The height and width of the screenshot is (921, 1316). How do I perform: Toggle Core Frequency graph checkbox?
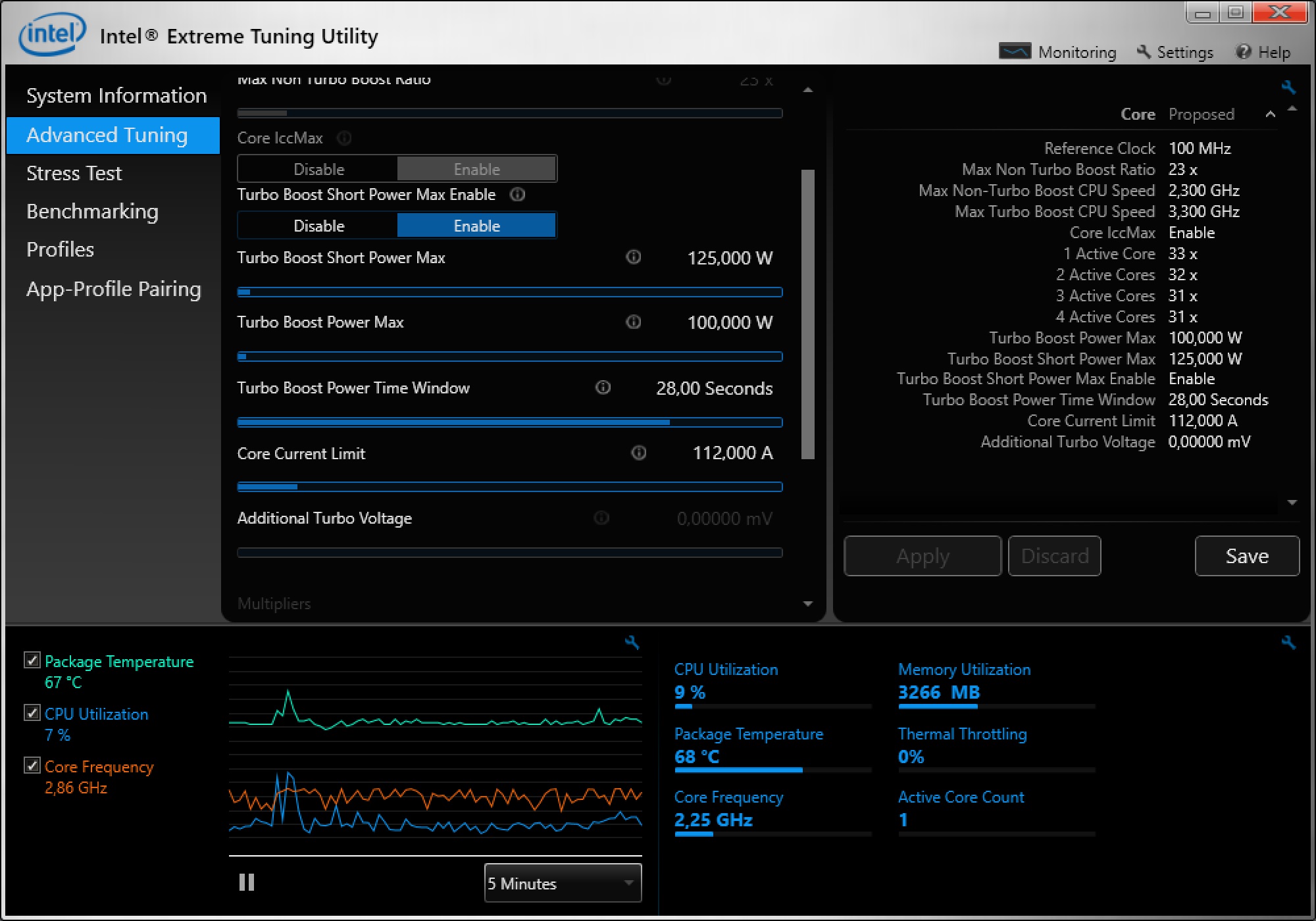point(32,765)
